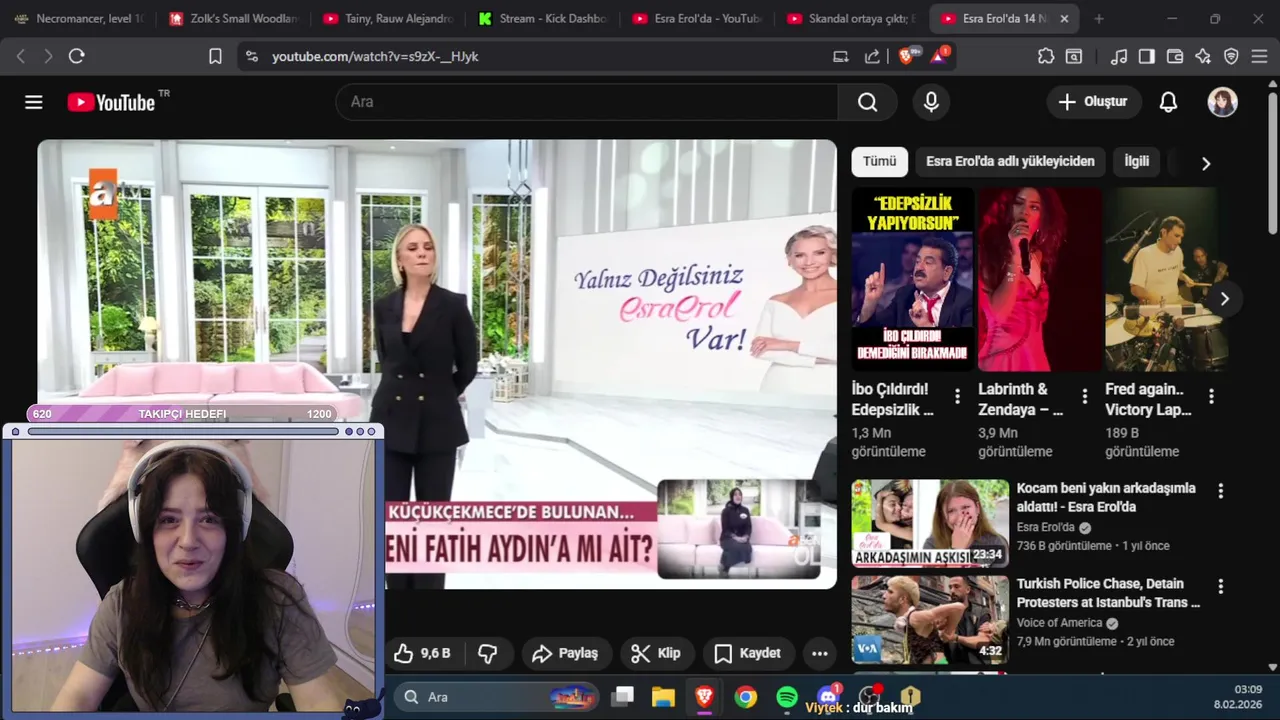
Task: Share this page from the address bar
Action: pyautogui.click(x=872, y=56)
